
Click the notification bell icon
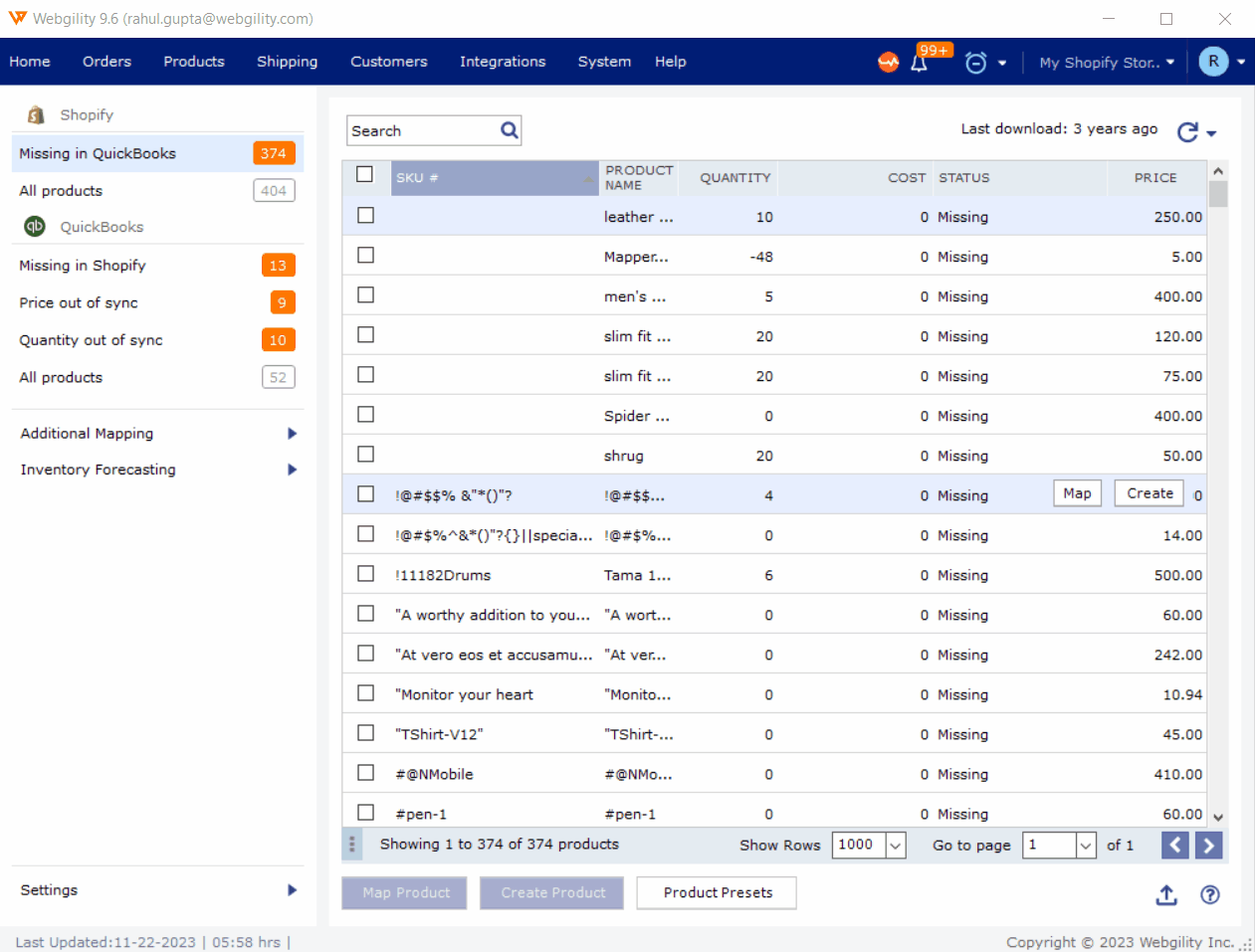point(919,63)
